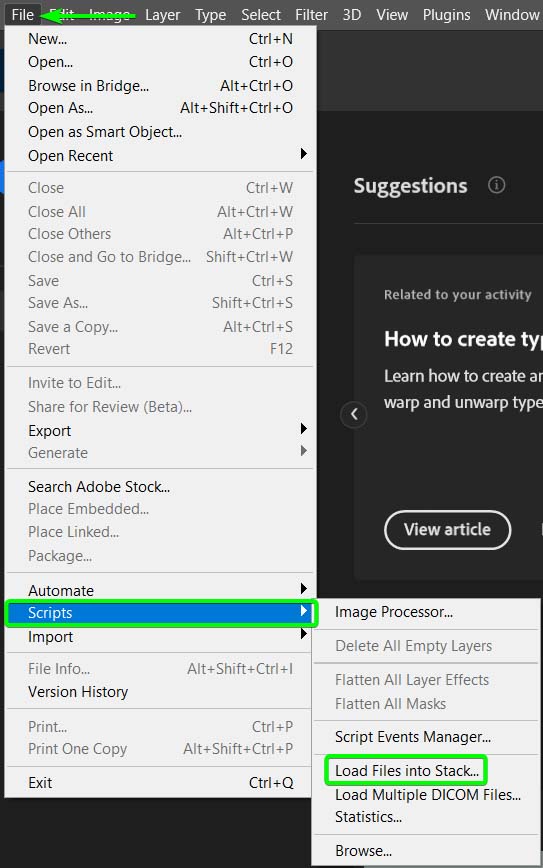The width and height of the screenshot is (543, 868).
Task: Choose Load Files into Stack…
Action: pos(406,771)
